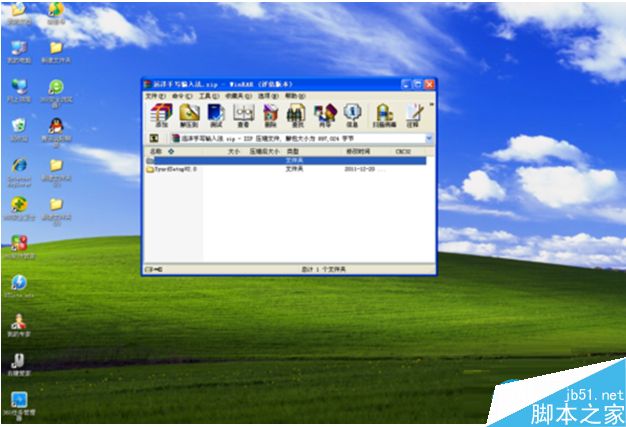Open the Options (选项) menu

[268, 96]
